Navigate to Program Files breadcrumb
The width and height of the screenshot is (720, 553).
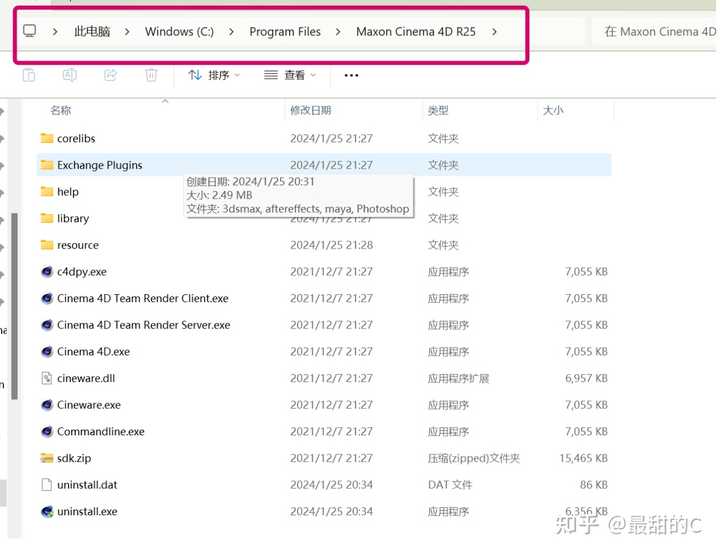point(285,32)
